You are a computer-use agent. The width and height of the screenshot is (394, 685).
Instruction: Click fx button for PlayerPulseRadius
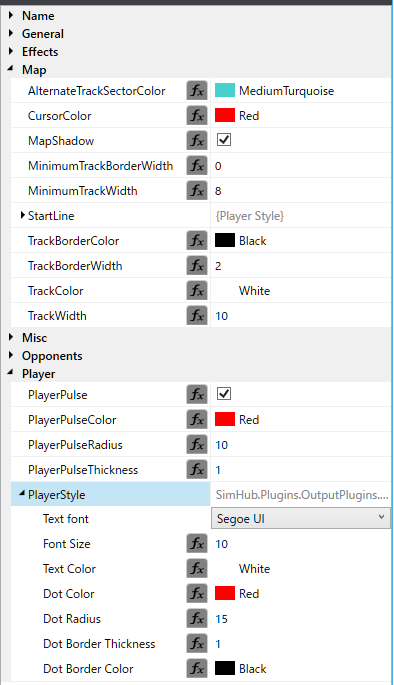click(x=197, y=445)
